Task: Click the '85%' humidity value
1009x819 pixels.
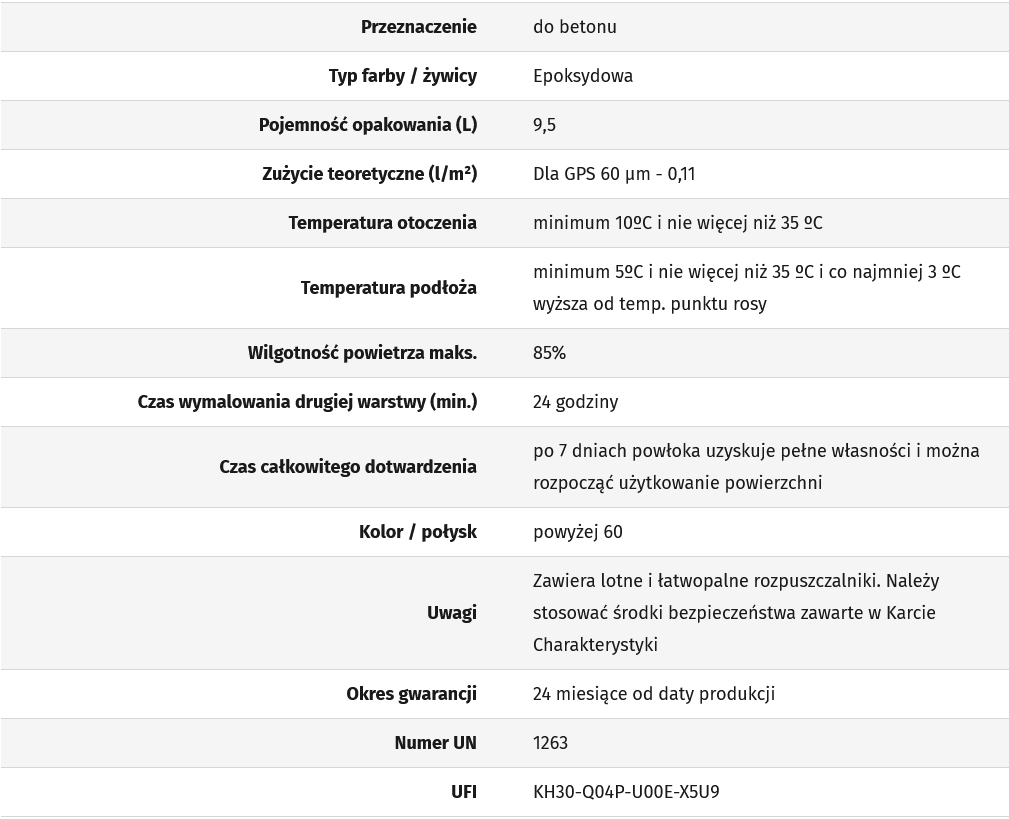Action: [549, 353]
